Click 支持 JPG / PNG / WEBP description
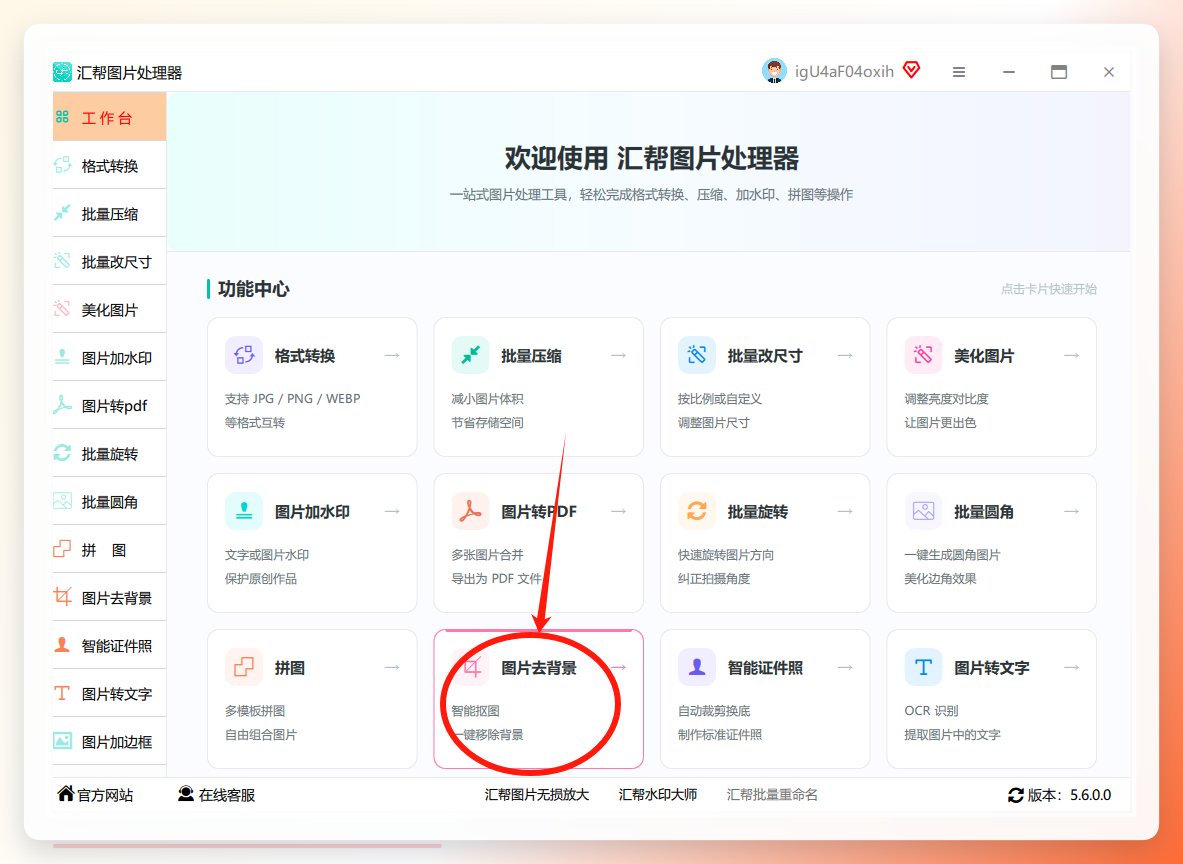Viewport: 1183px width, 864px height. 293,398
